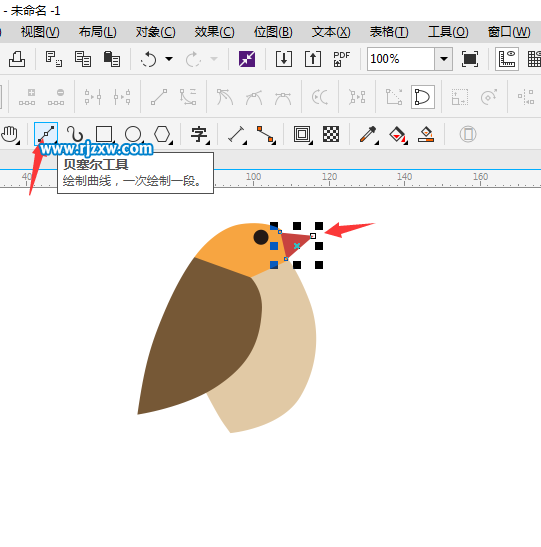Click the Publish to PDF button
Viewport: 541px width, 547px height.
coord(341,59)
